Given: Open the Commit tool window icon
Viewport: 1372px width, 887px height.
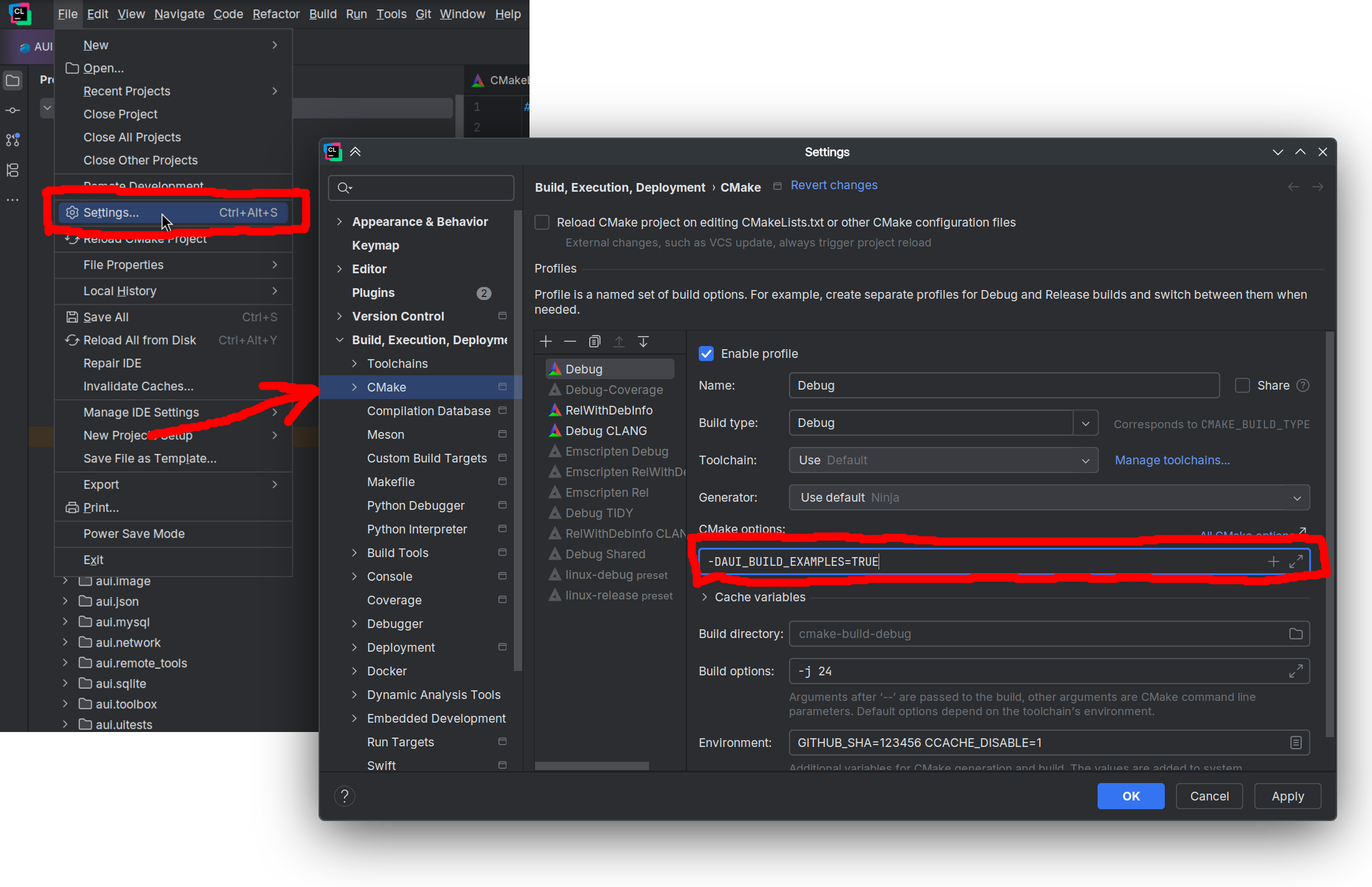Looking at the screenshot, I should pos(12,110).
